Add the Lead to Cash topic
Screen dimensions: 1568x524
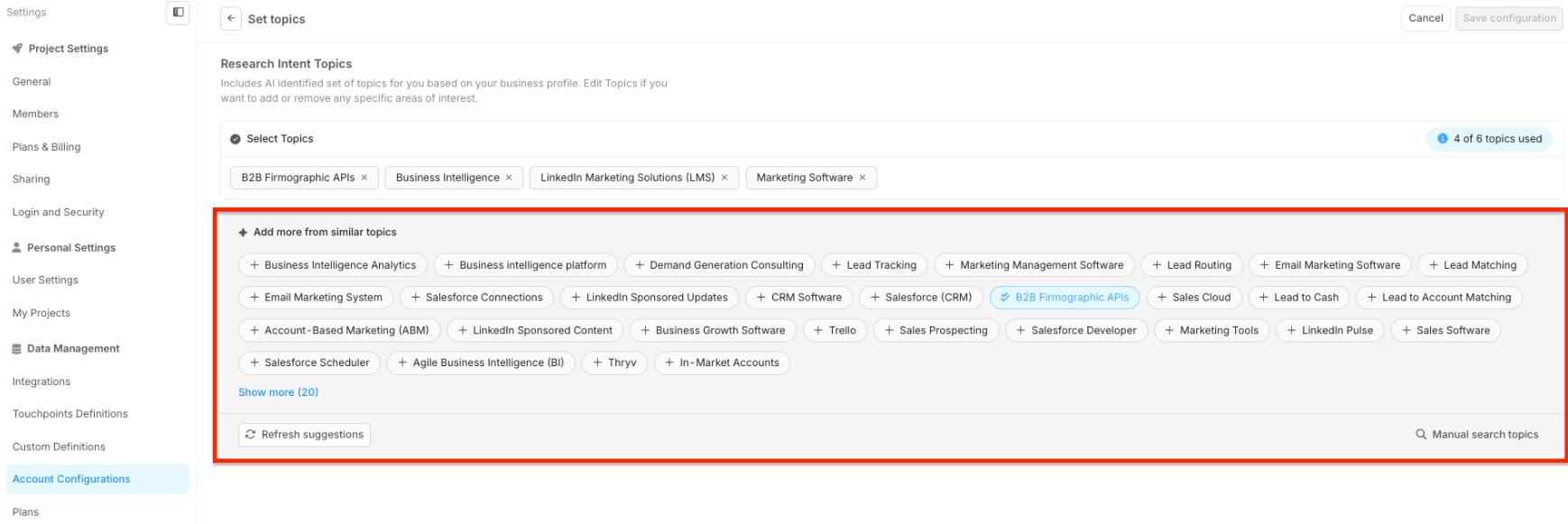click(1299, 298)
